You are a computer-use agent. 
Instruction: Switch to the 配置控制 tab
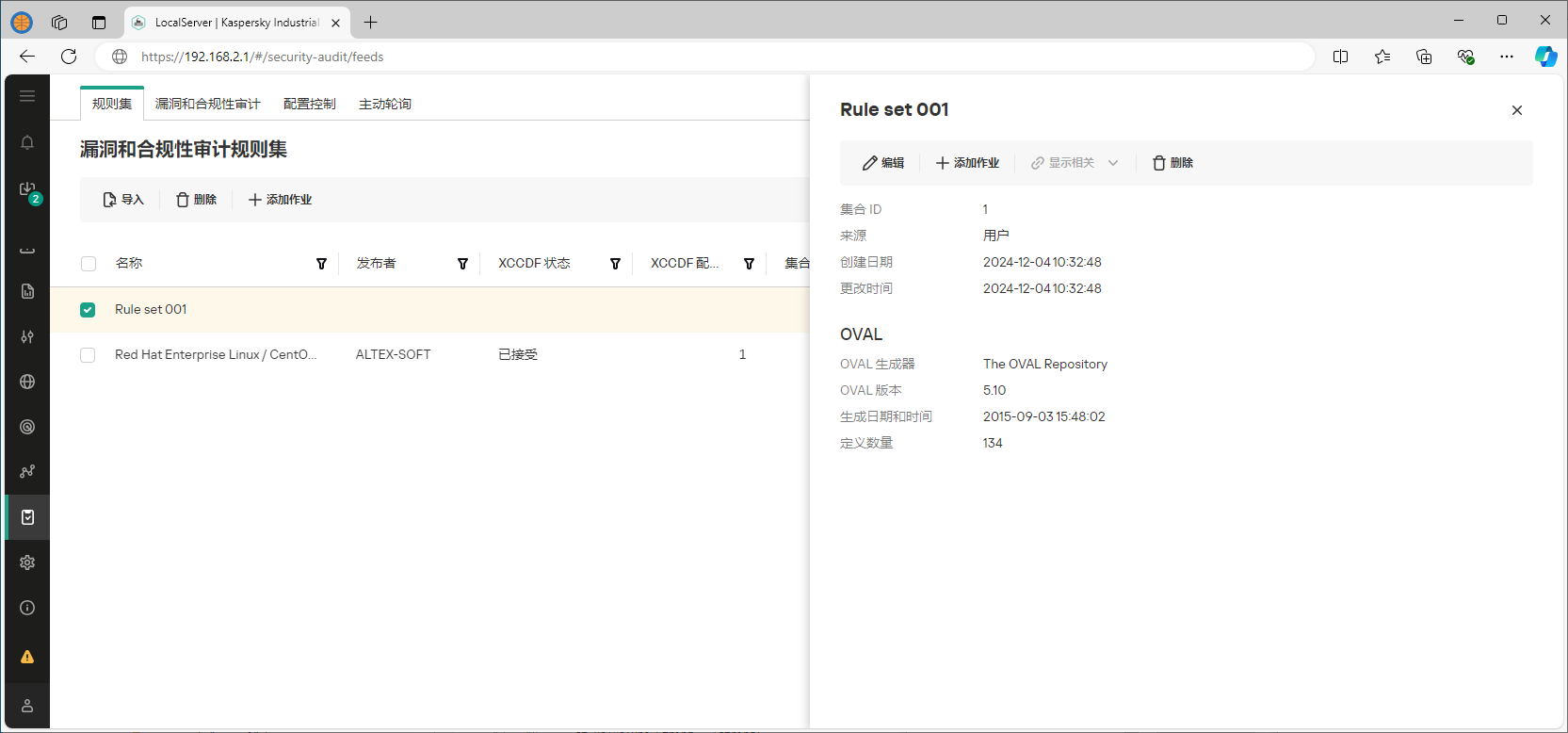[x=309, y=104]
